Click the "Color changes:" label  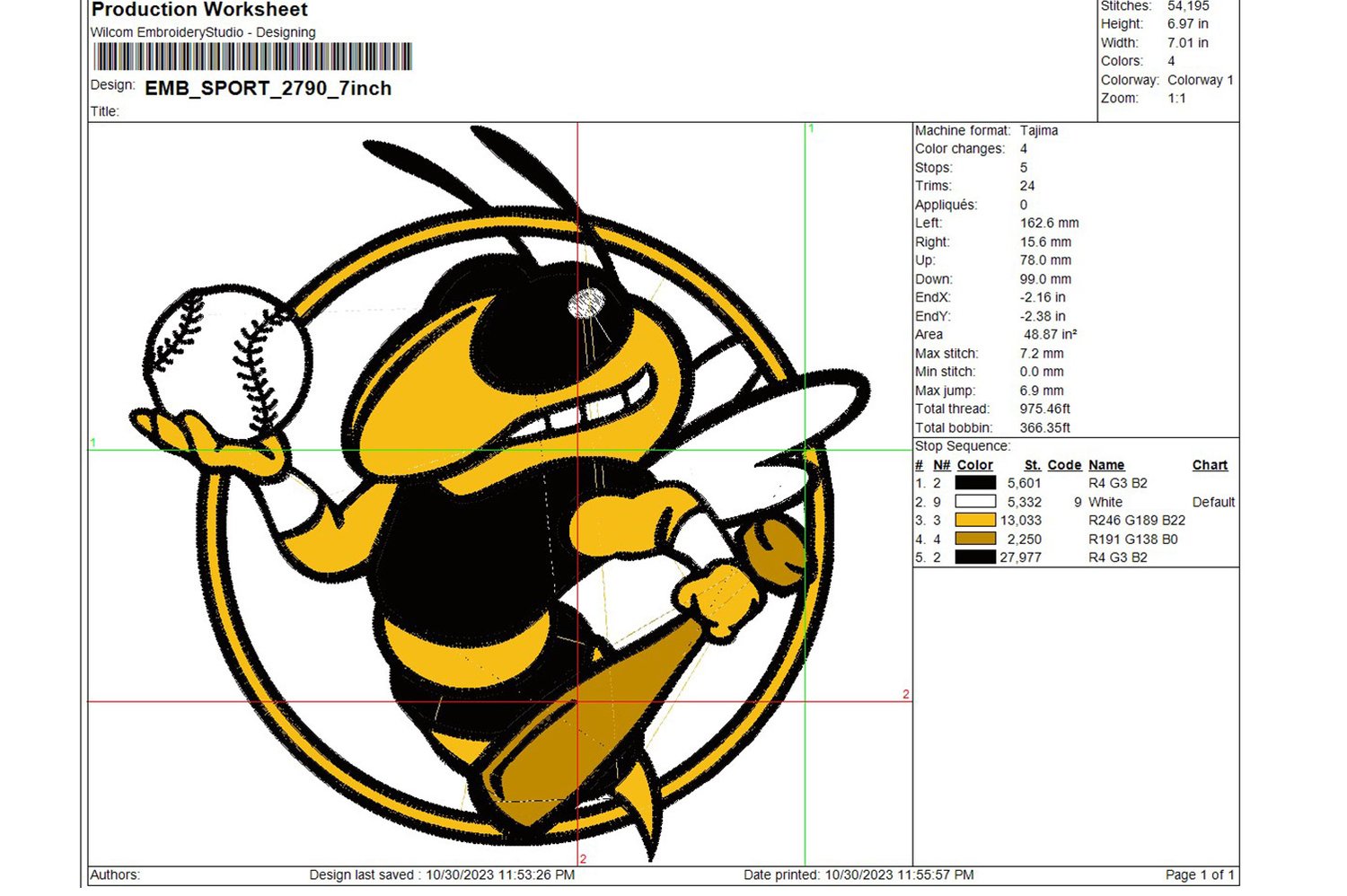pyautogui.click(x=960, y=149)
